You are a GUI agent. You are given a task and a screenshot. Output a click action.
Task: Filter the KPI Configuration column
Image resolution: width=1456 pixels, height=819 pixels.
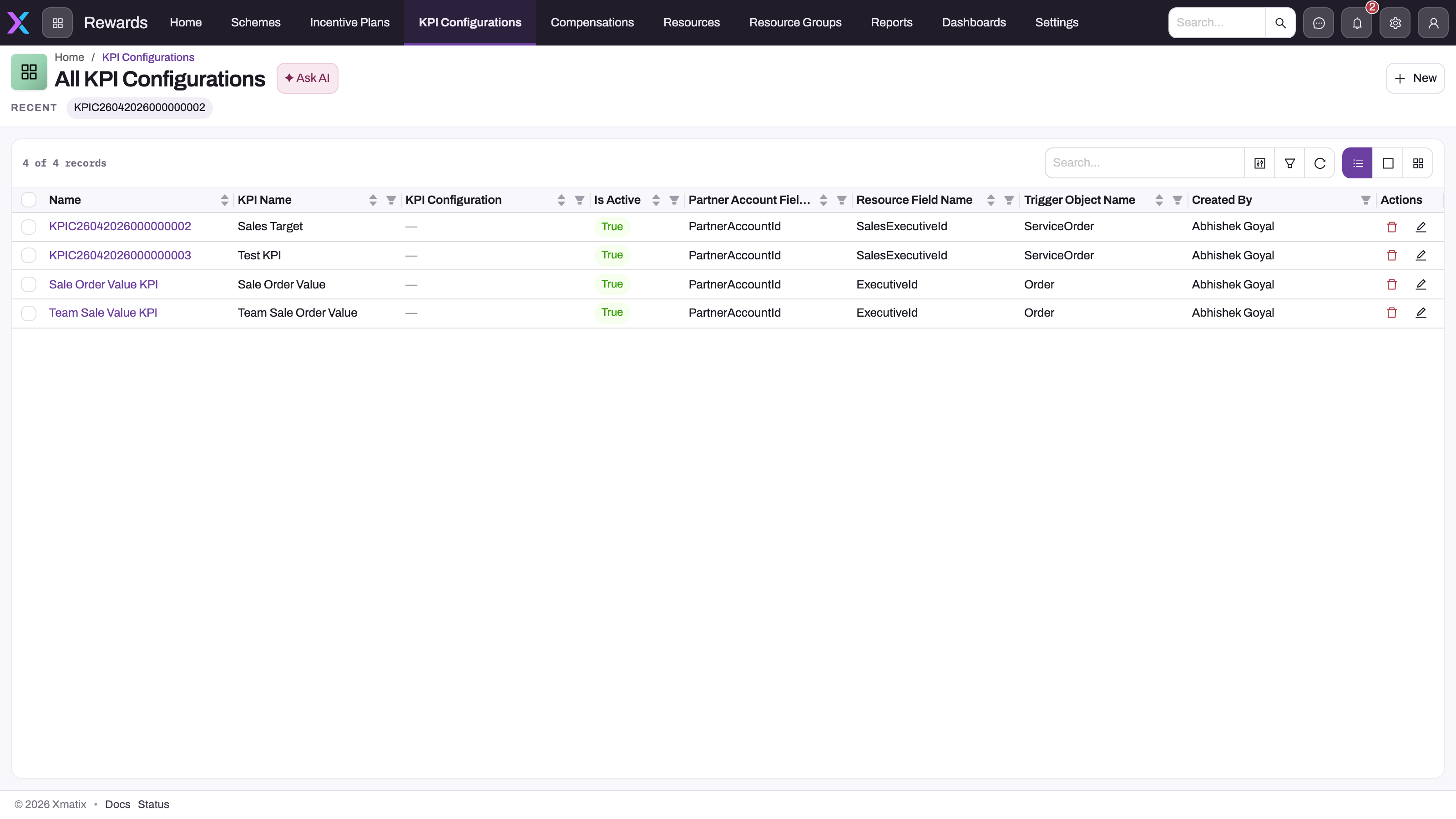coord(579,200)
